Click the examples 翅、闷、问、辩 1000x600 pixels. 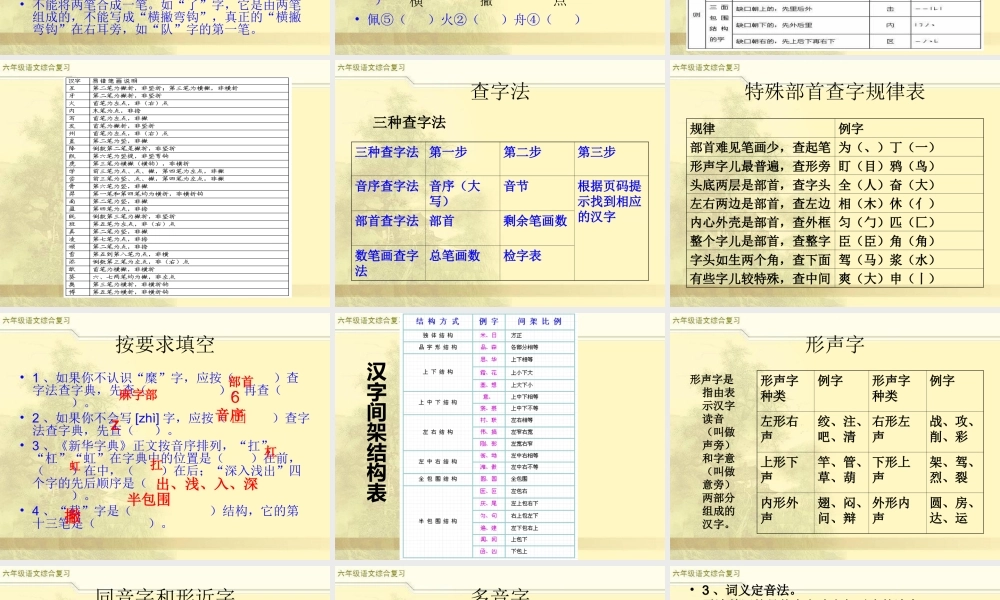(840, 511)
